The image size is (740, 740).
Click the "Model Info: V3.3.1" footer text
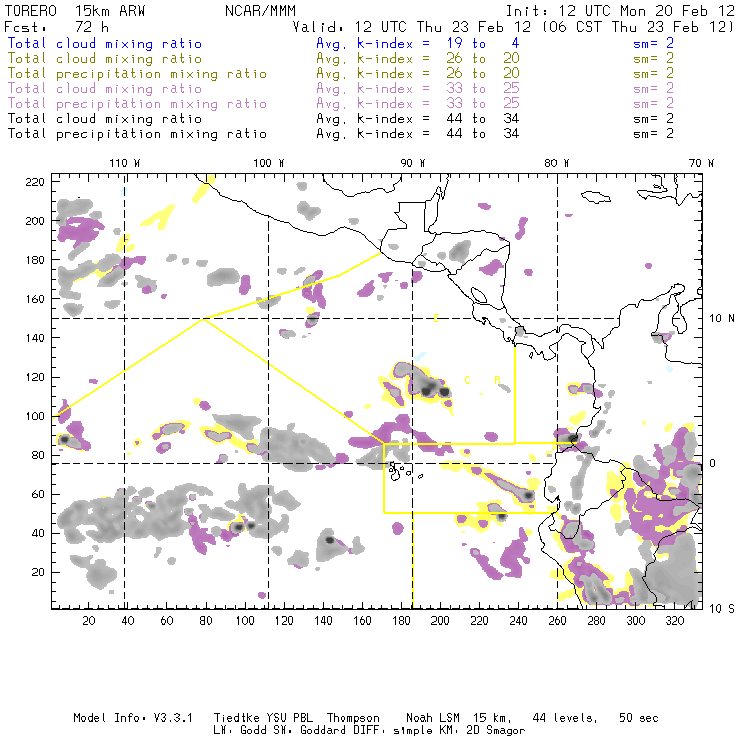click(133, 718)
